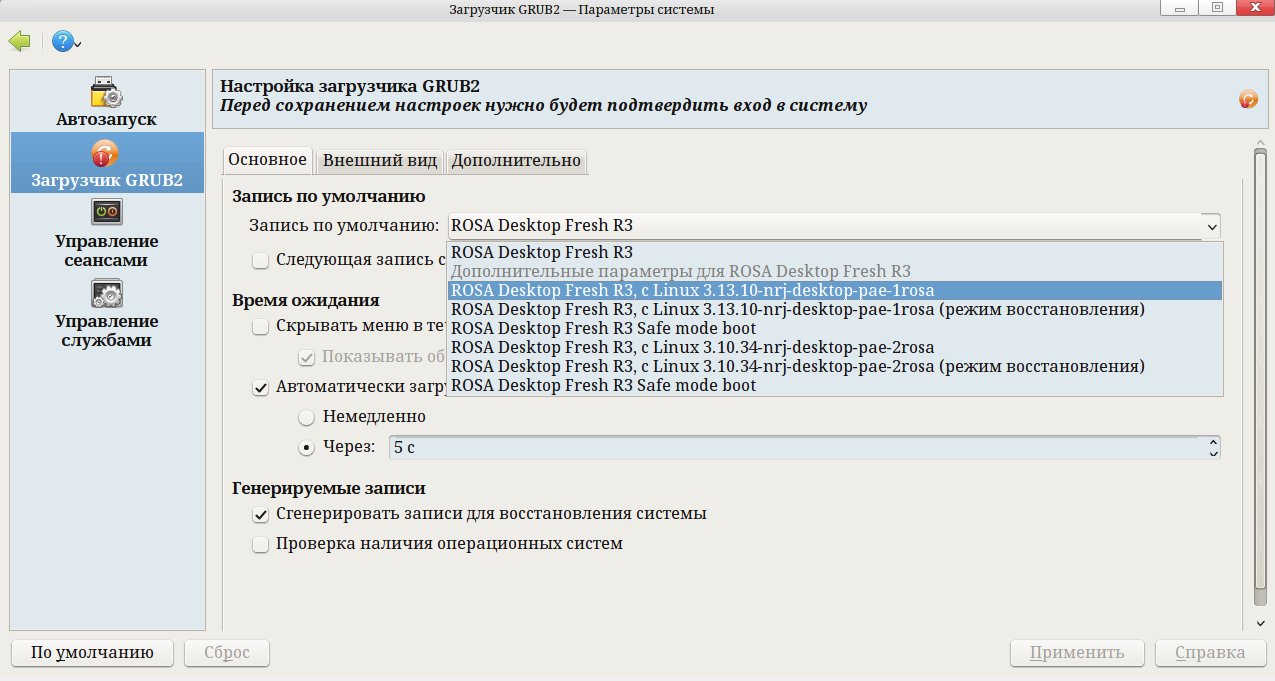Open the Управление сеансами sidebar icon

106,212
